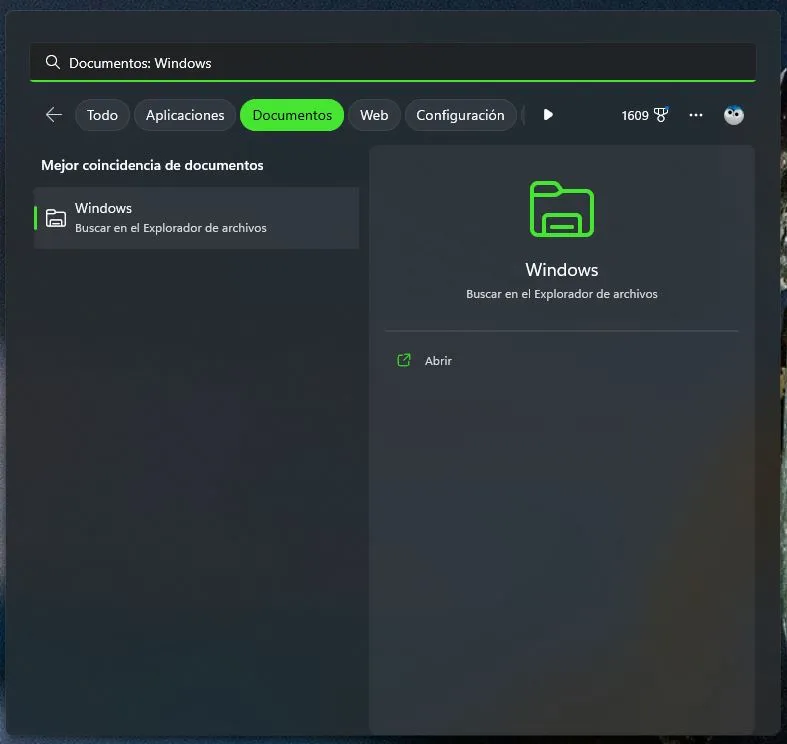Switch to the Aplicaciones tab
This screenshot has width=787, height=744.
tap(185, 115)
